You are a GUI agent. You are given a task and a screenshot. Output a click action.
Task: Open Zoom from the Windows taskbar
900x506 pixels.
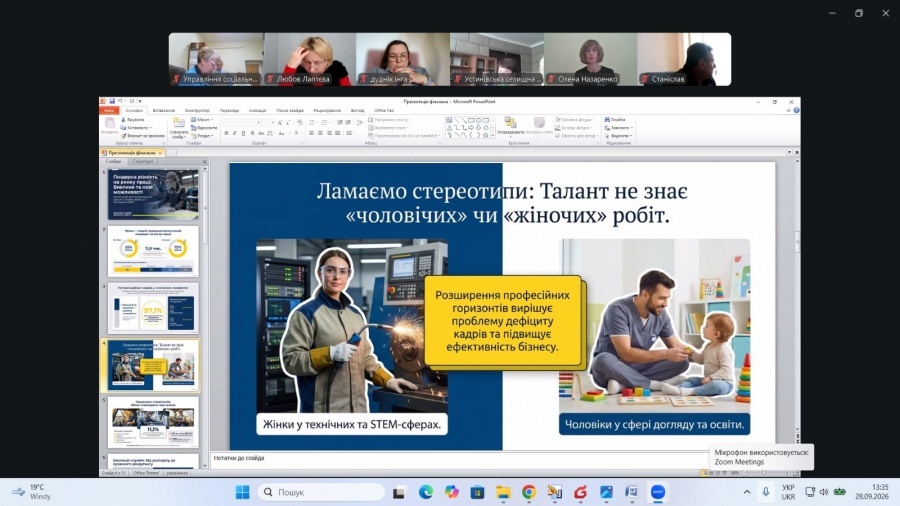coord(658,492)
